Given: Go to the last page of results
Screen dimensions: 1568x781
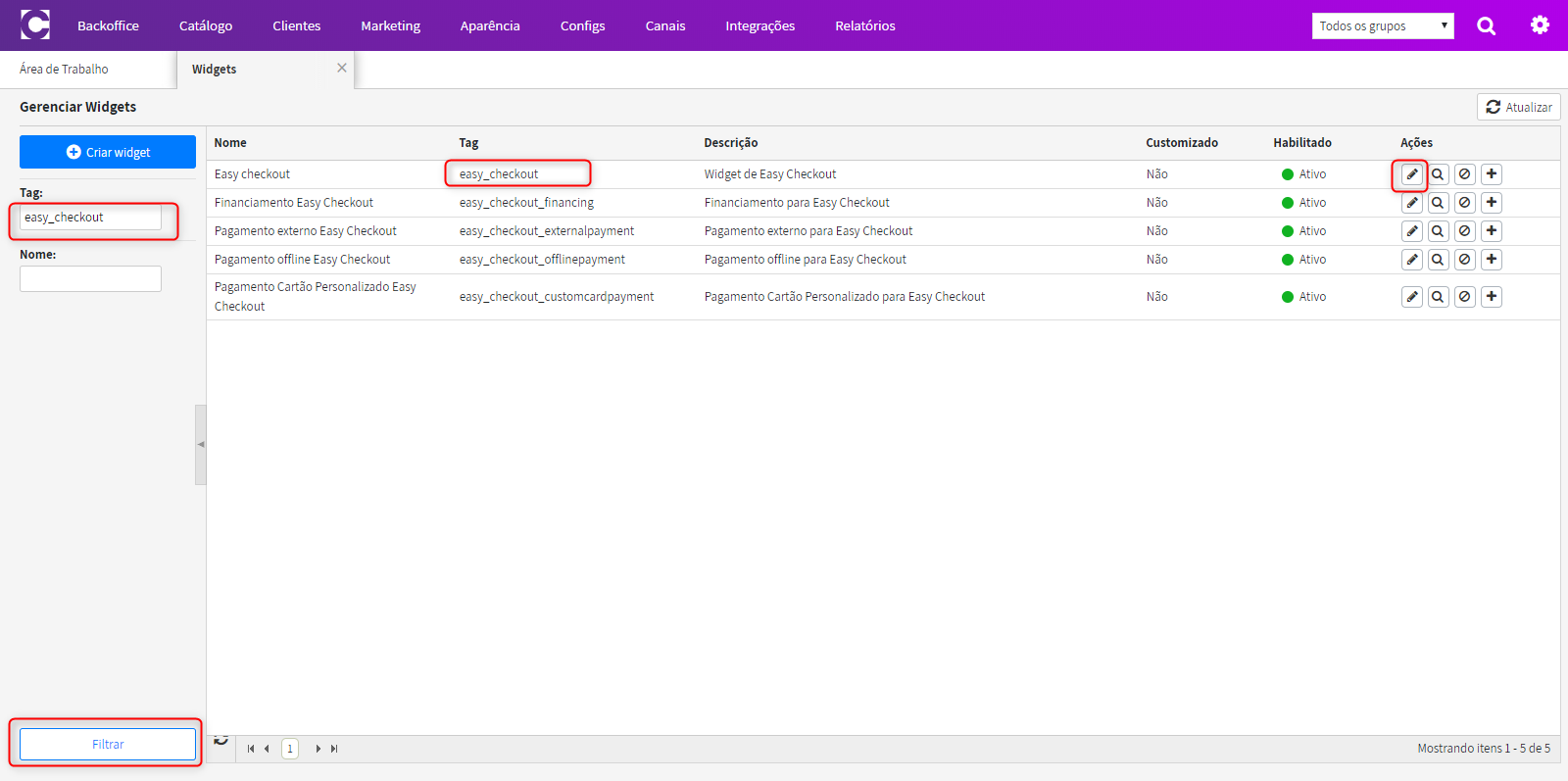Looking at the screenshot, I should click(334, 749).
